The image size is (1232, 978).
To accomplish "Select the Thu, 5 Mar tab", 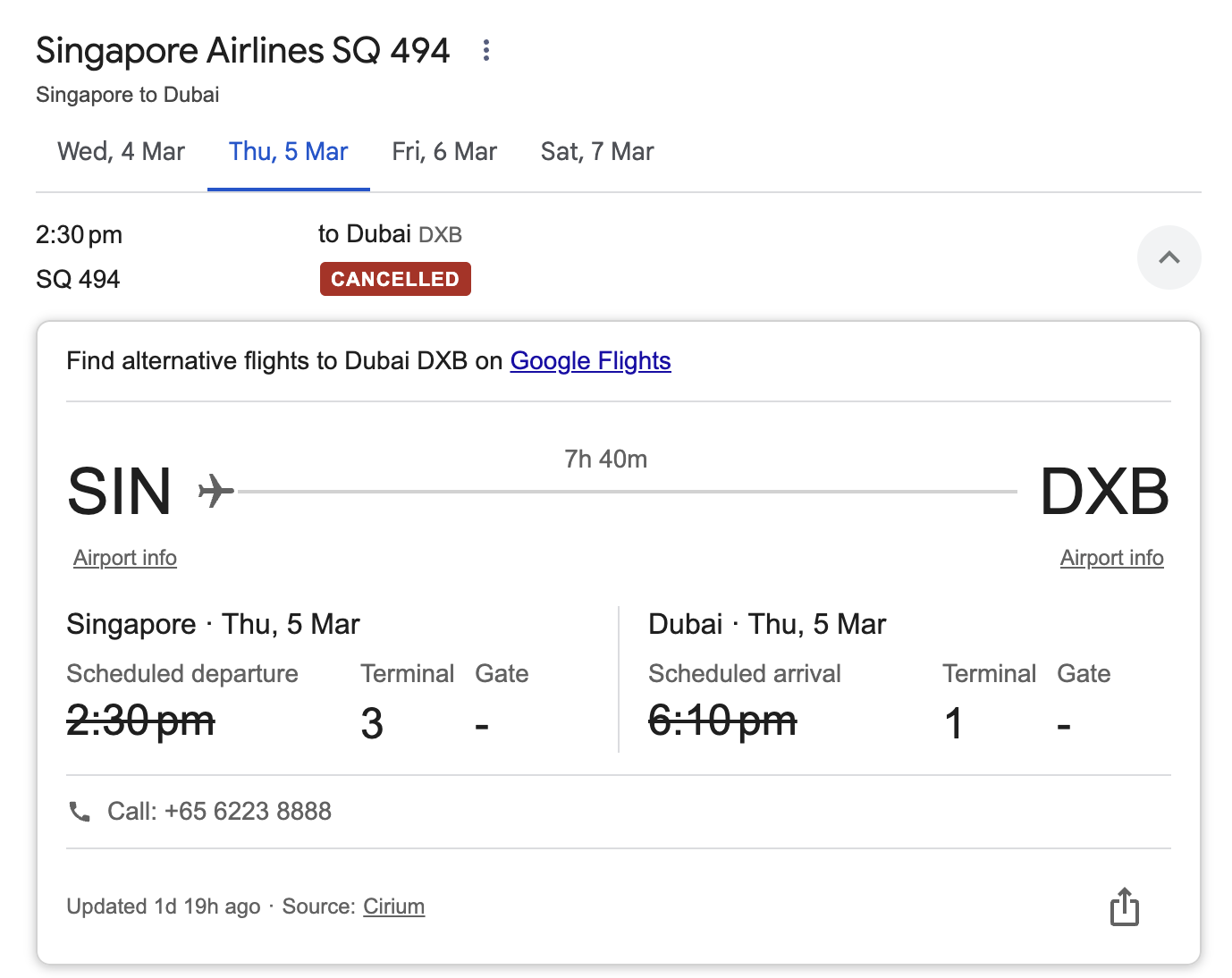I will (x=289, y=152).
